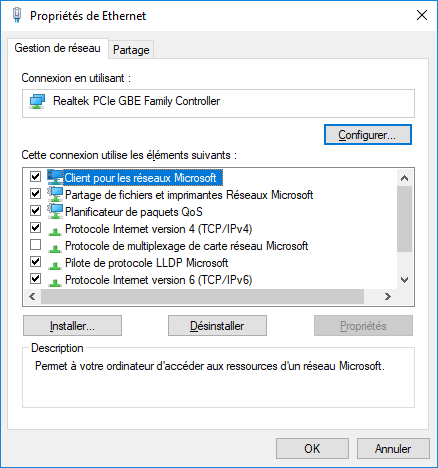Click the horizontal scroll right arrow

(388, 296)
